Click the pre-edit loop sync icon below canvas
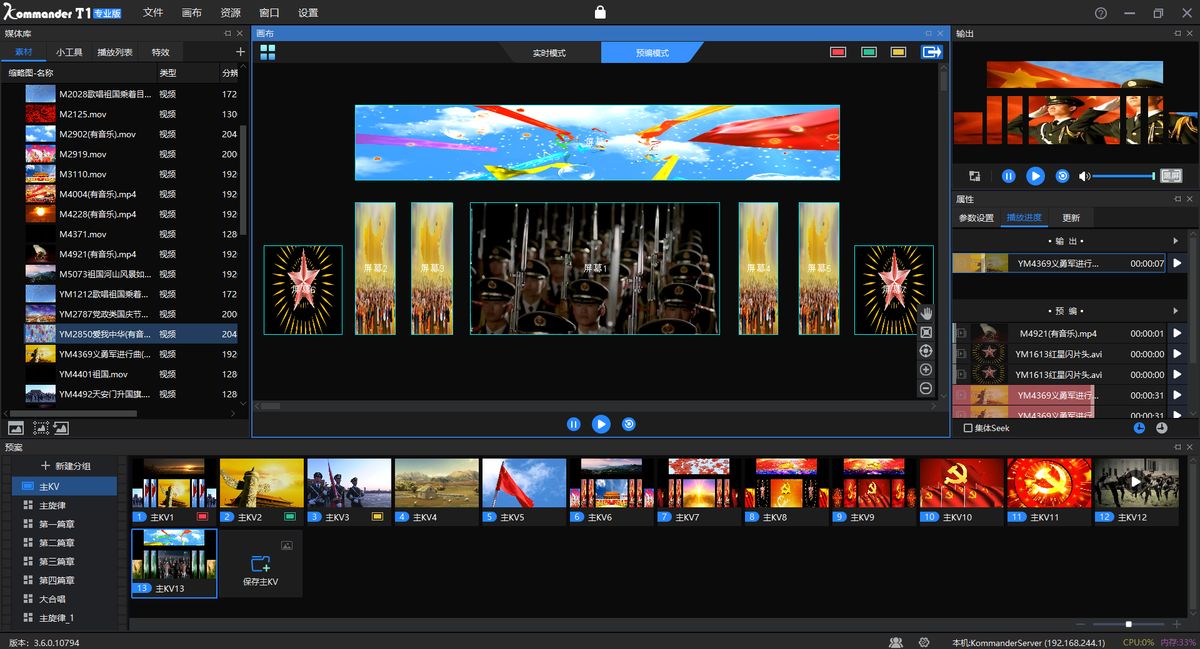Screen dimensions: 1200x649 pyautogui.click(x=627, y=424)
